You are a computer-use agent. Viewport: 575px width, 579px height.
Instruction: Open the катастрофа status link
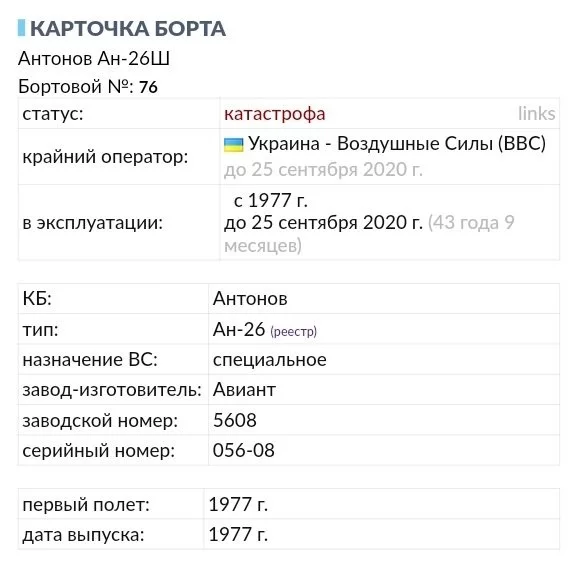(x=274, y=114)
